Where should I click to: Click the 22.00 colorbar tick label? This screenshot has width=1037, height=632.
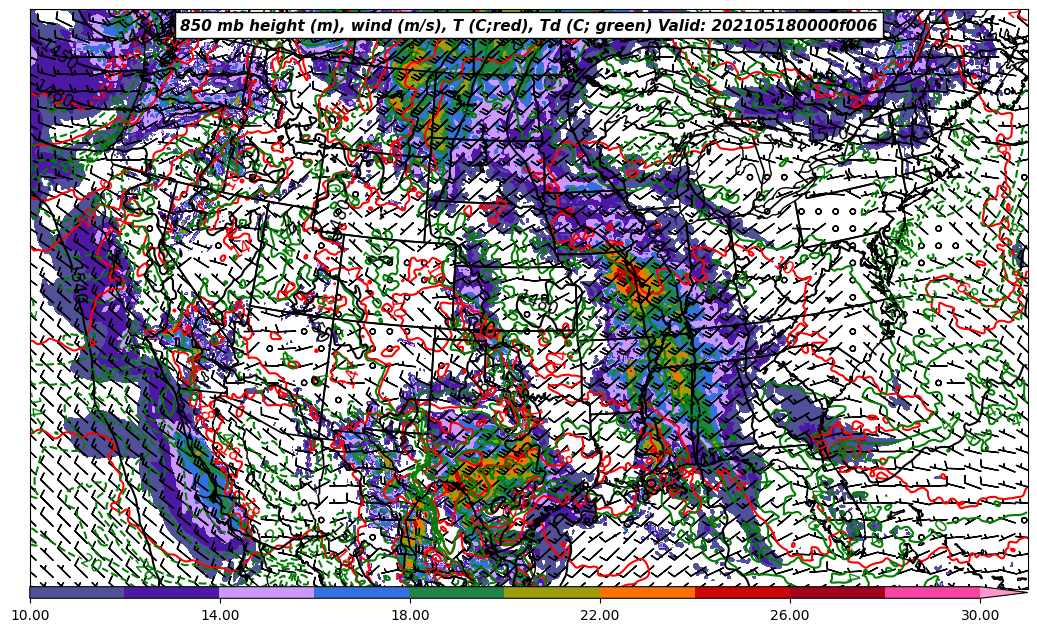point(600,615)
